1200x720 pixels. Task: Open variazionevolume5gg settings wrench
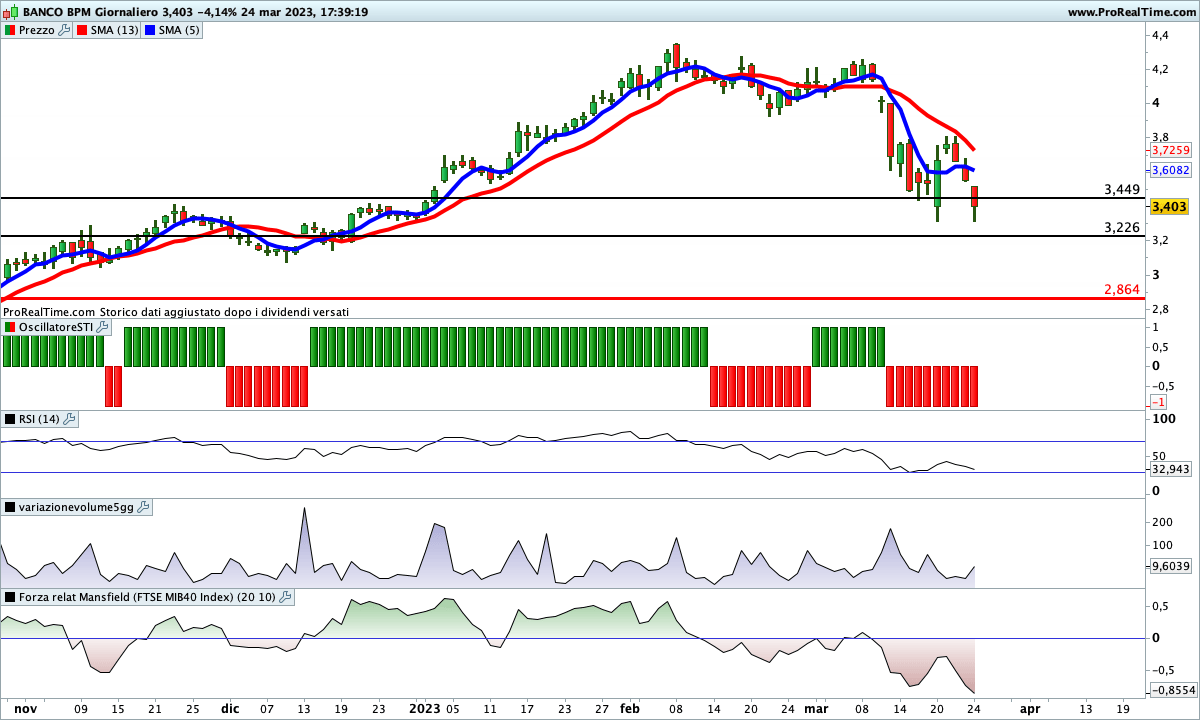pos(143,508)
